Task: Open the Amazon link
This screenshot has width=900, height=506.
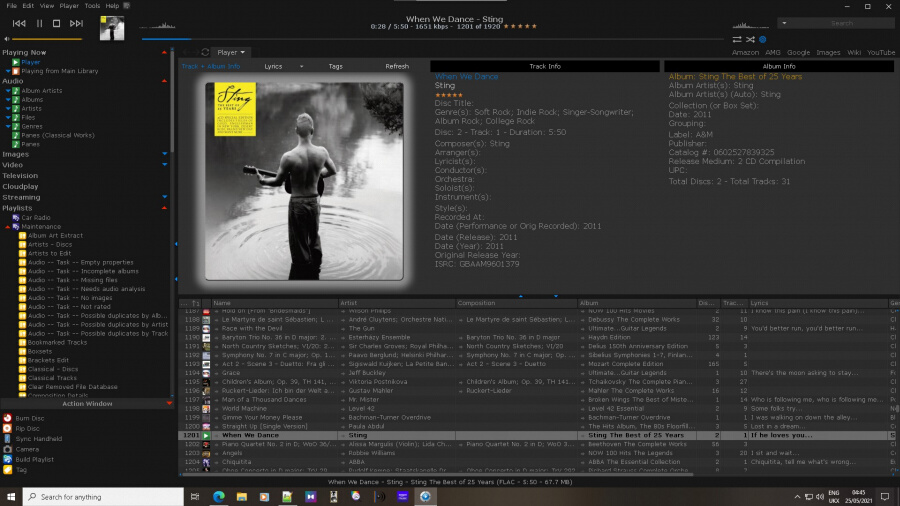Action: [x=745, y=52]
